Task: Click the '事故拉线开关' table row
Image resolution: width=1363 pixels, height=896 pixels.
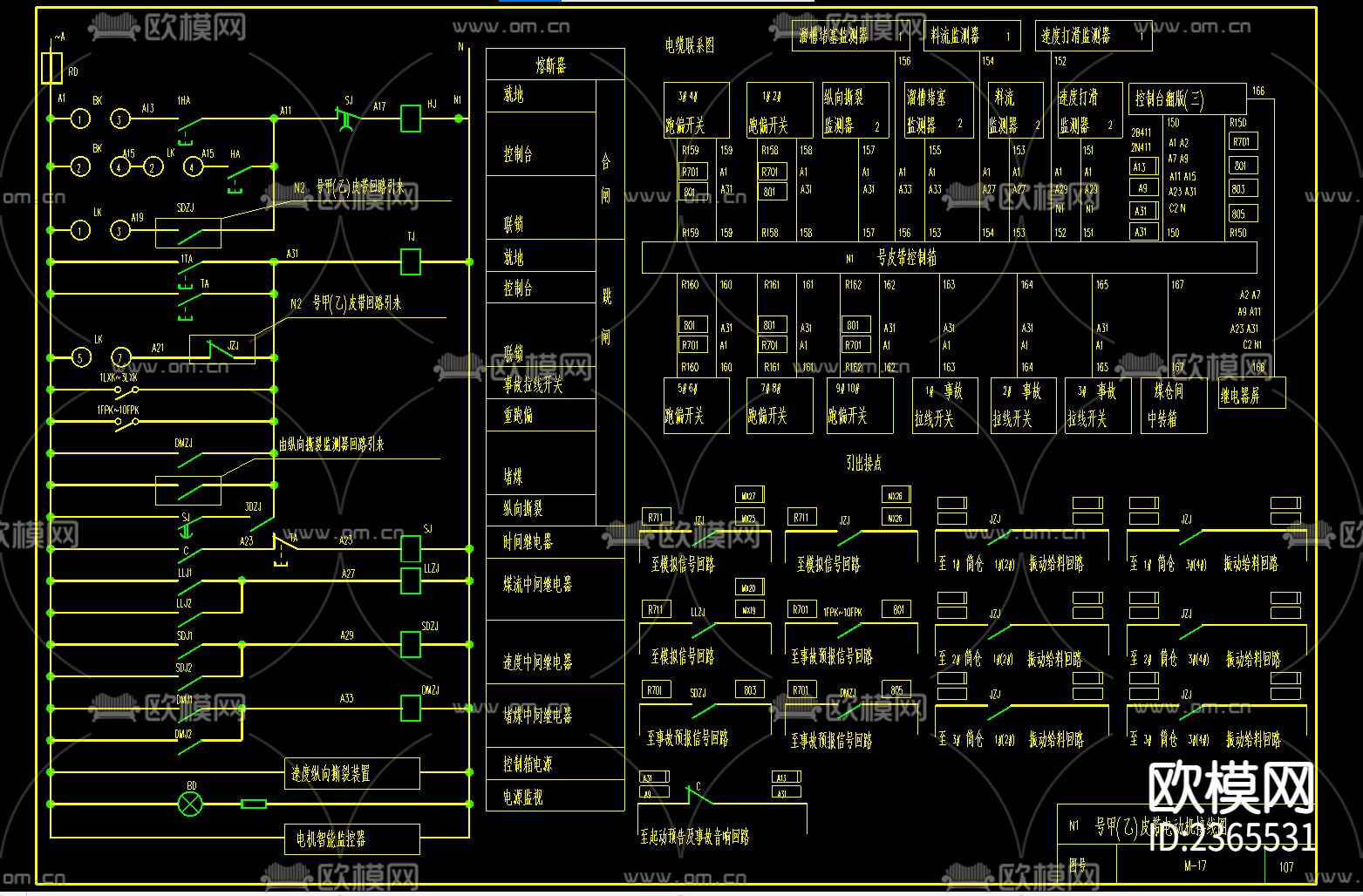Action: click(x=541, y=384)
